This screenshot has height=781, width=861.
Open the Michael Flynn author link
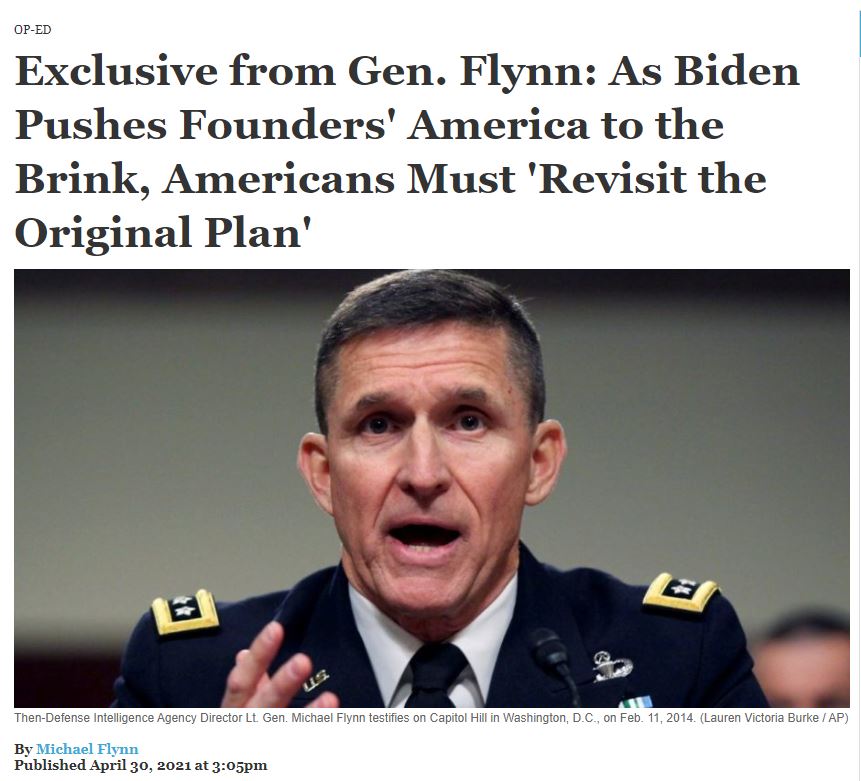tap(87, 749)
